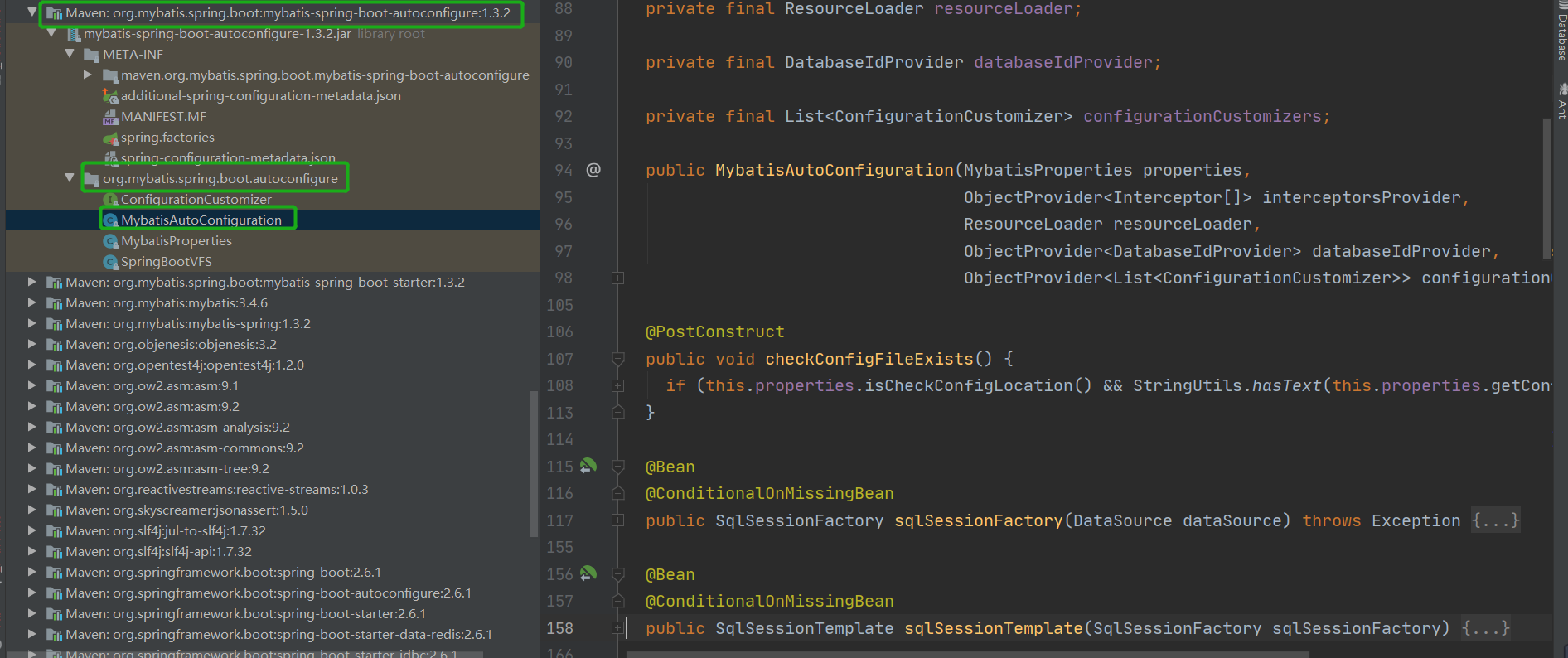Expand Maven: org.mybatis:mybatis-spring:1.3.2
1568x658 pixels.
click(31, 323)
